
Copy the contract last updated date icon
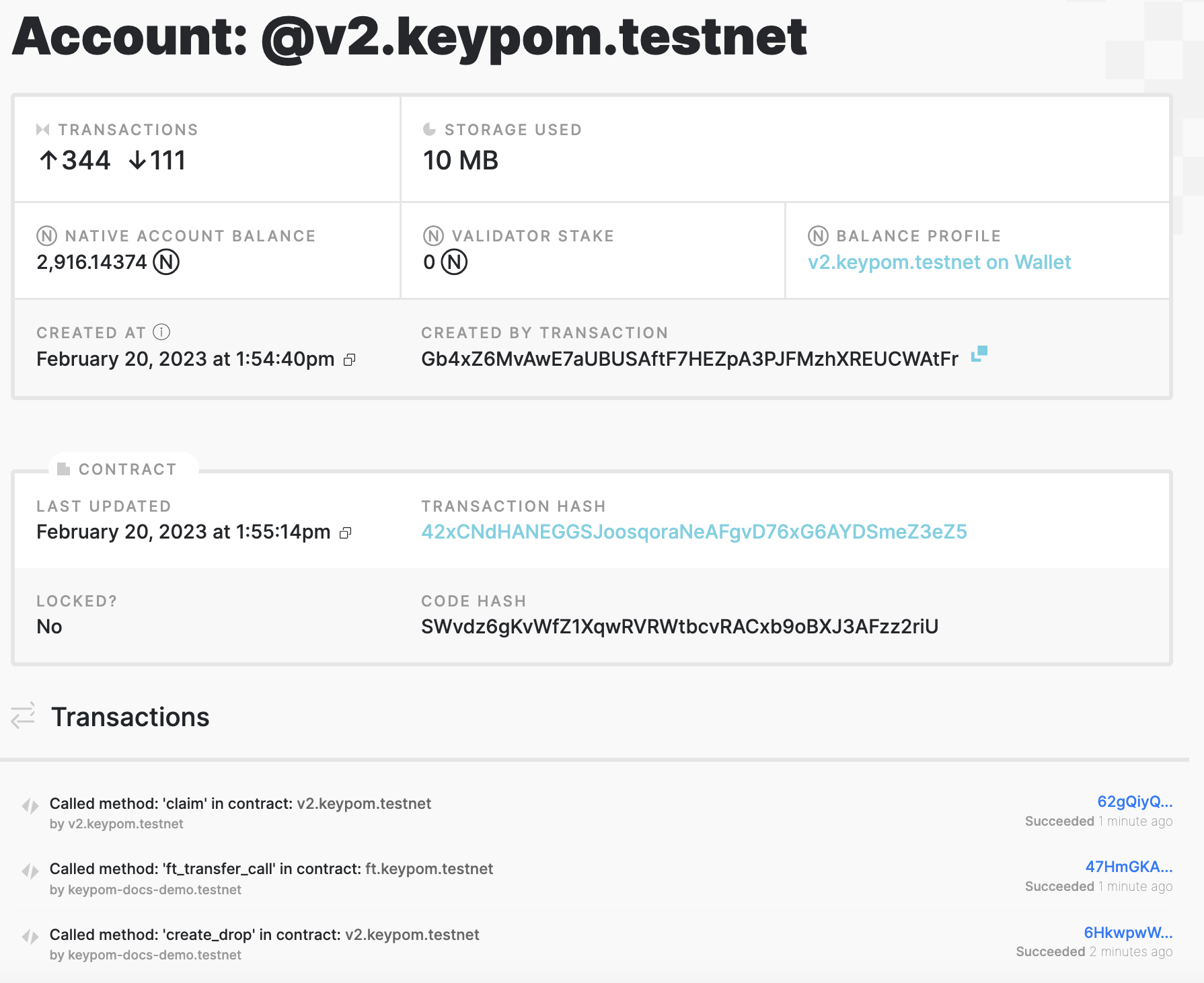pos(345,533)
